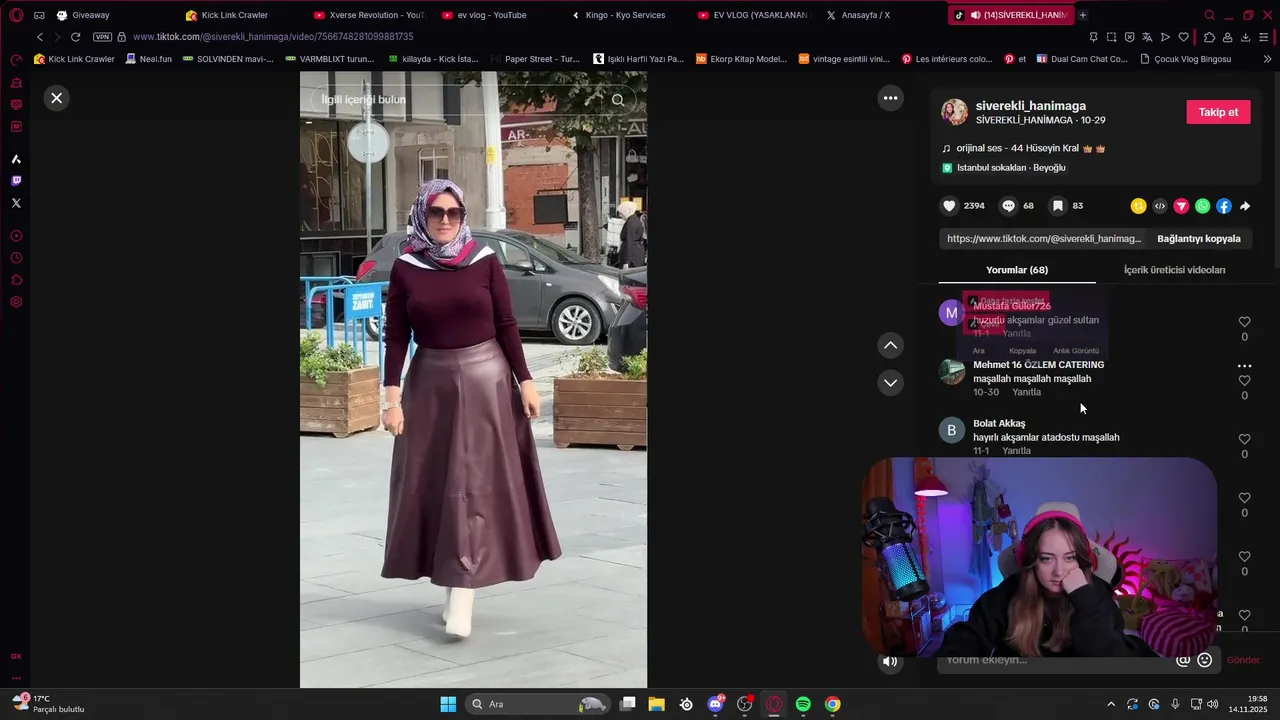Viewport: 1280px width, 720px height.
Task: Open options for Mehmet 16 ÖZLEM CATERING's comment
Action: click(x=1244, y=366)
